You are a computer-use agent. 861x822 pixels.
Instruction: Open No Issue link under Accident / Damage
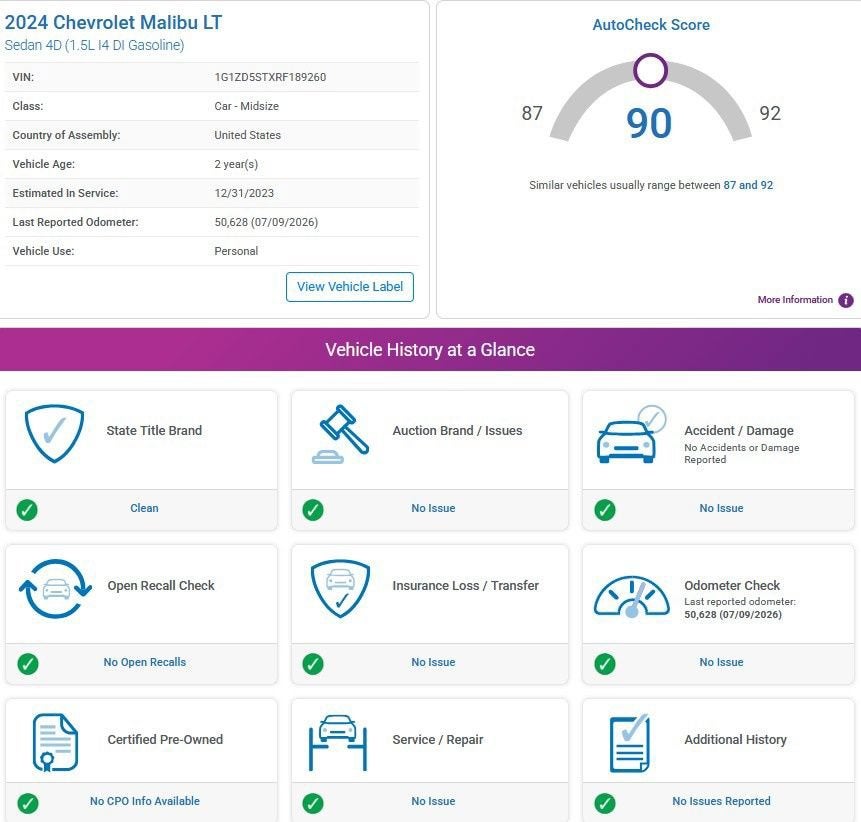721,508
